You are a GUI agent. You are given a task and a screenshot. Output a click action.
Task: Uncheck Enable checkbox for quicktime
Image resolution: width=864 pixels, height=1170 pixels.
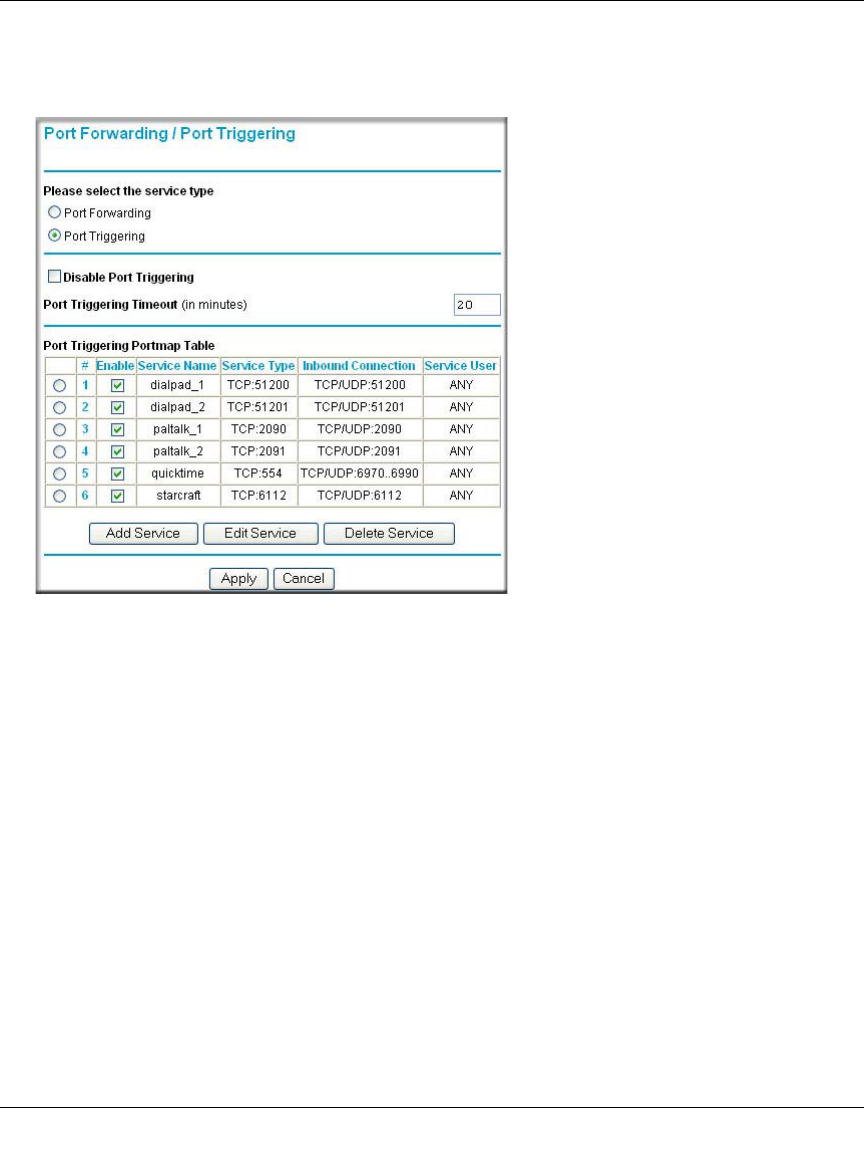117,474
